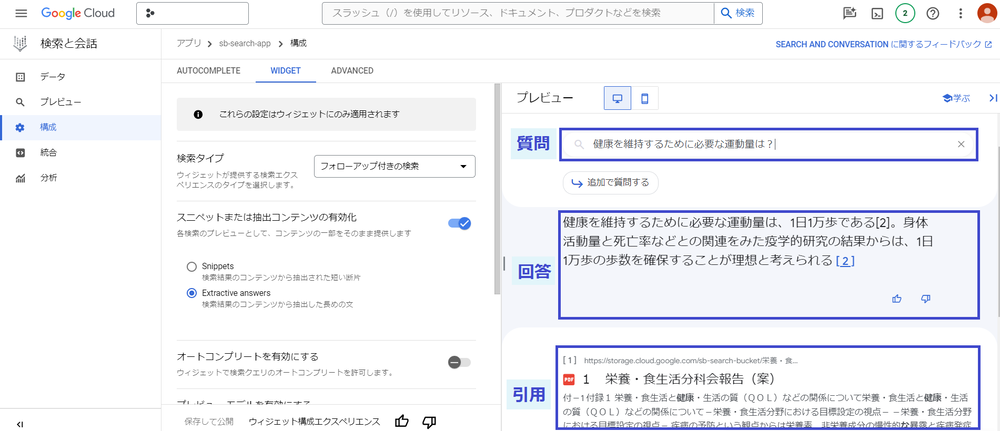Open the main hamburger navigation menu

point(21,13)
